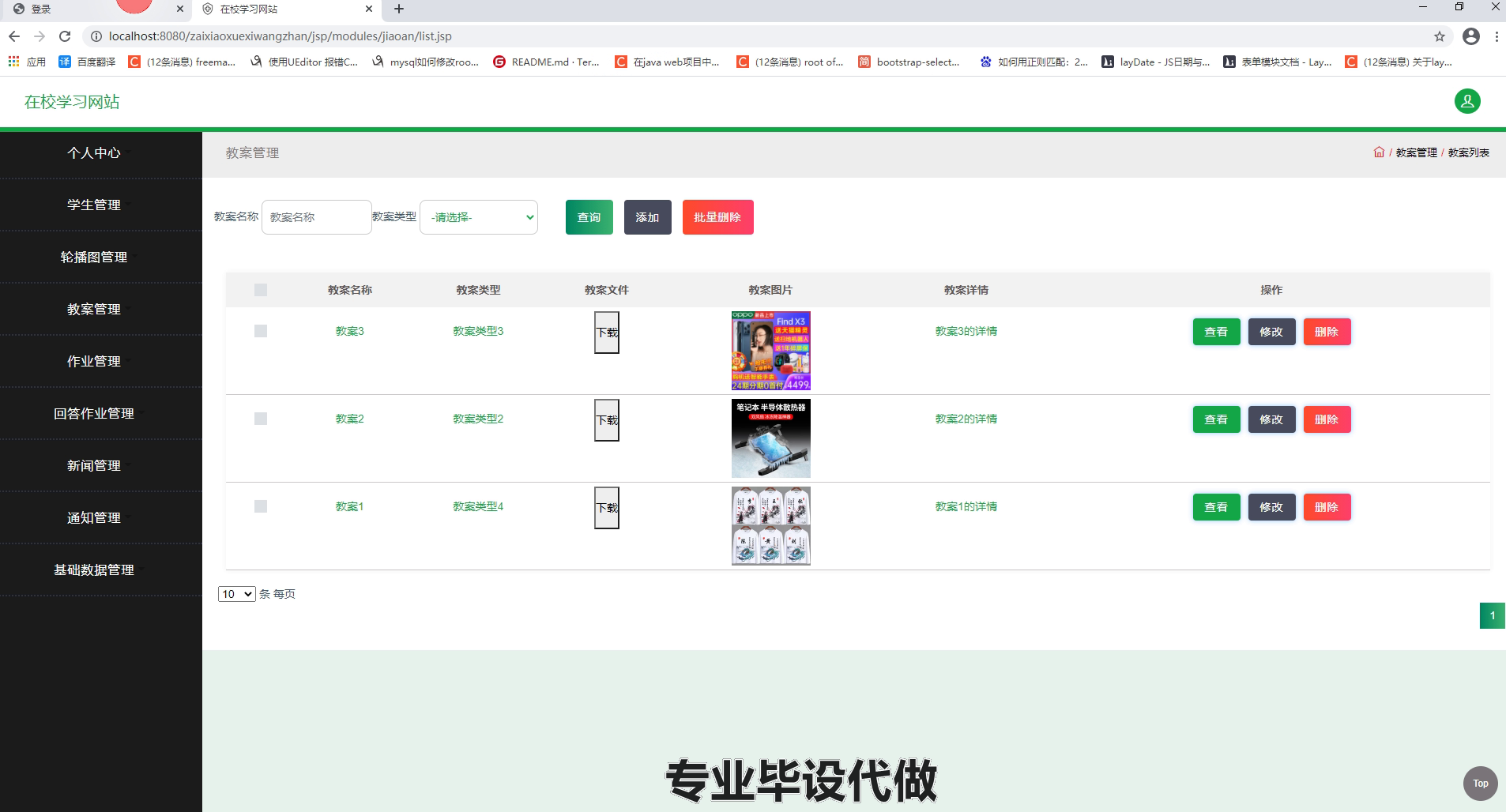Click 查看 for 教案3

click(1217, 332)
